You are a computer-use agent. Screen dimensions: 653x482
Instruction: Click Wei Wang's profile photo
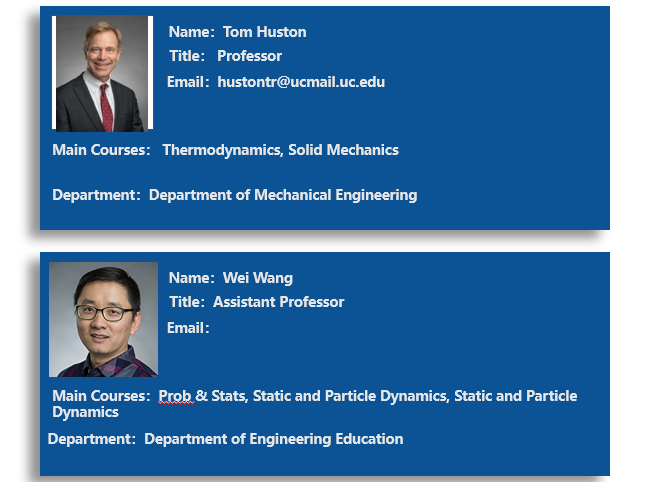point(103,320)
